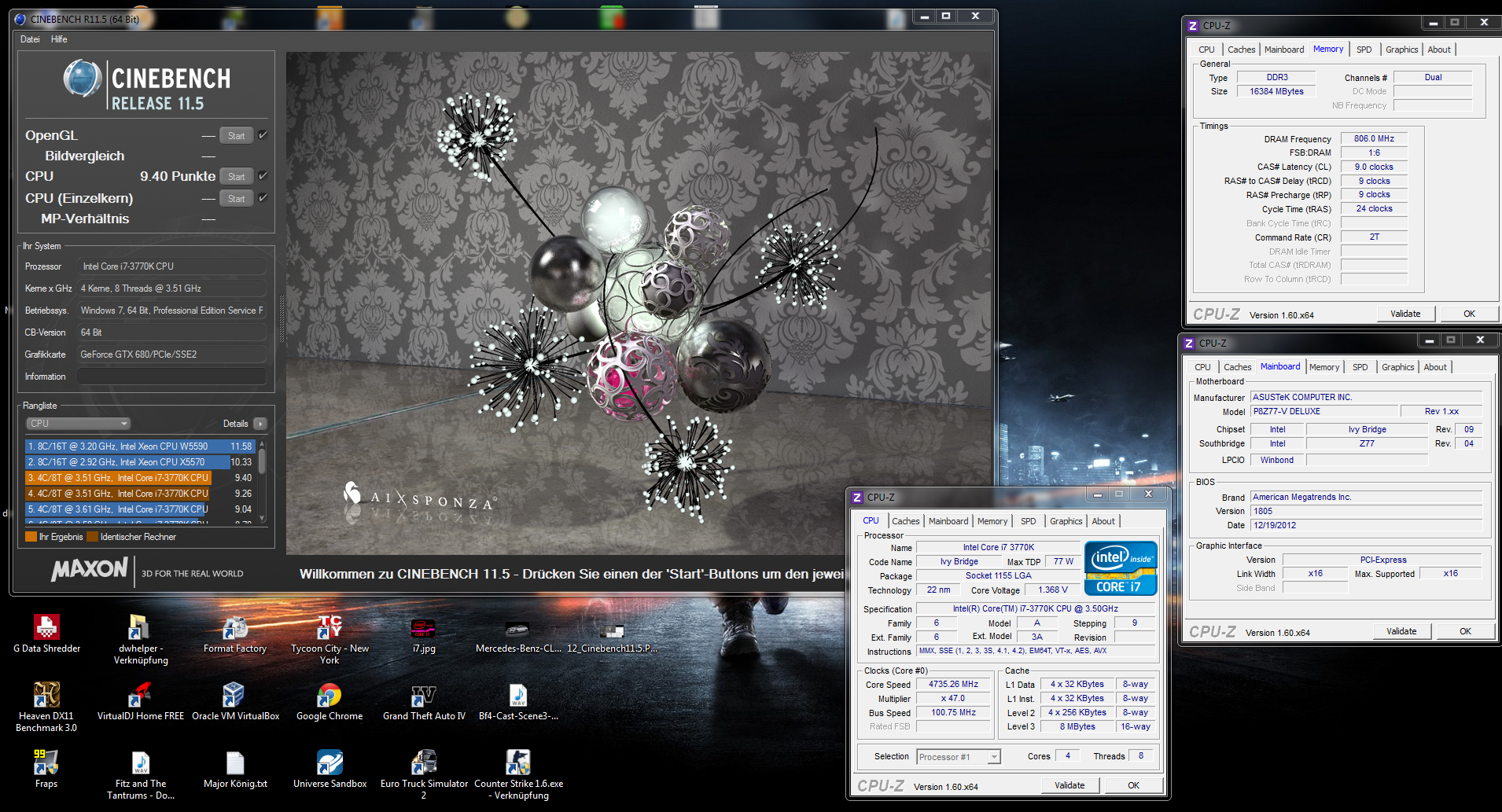Click mainboard model P8Z77-V DELUXE field

pos(1324,411)
